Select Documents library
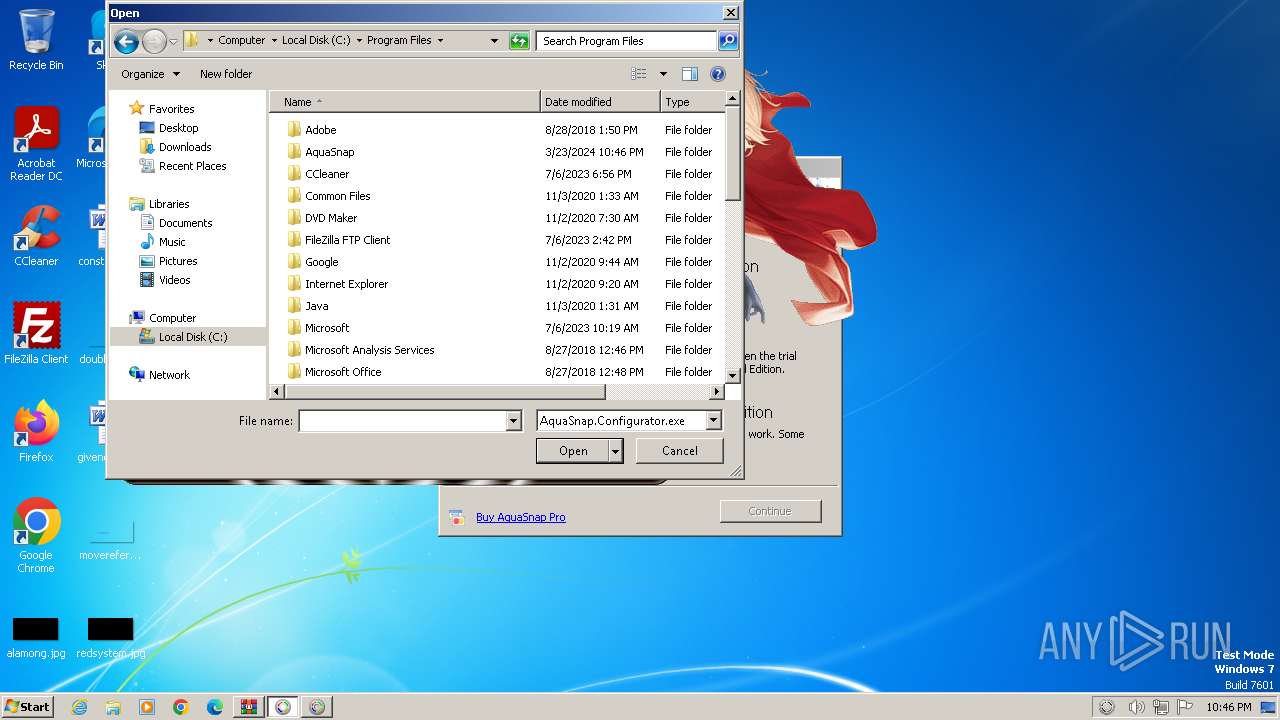The height and width of the screenshot is (720, 1280). (x=185, y=223)
